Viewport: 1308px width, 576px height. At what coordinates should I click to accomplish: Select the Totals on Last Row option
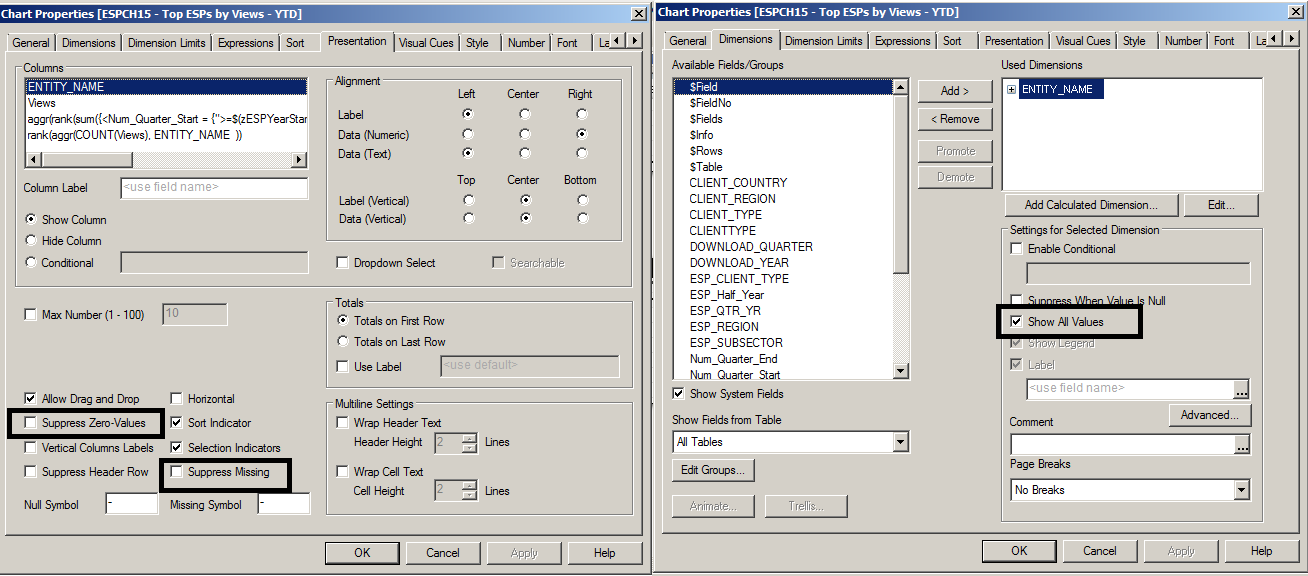coord(343,342)
